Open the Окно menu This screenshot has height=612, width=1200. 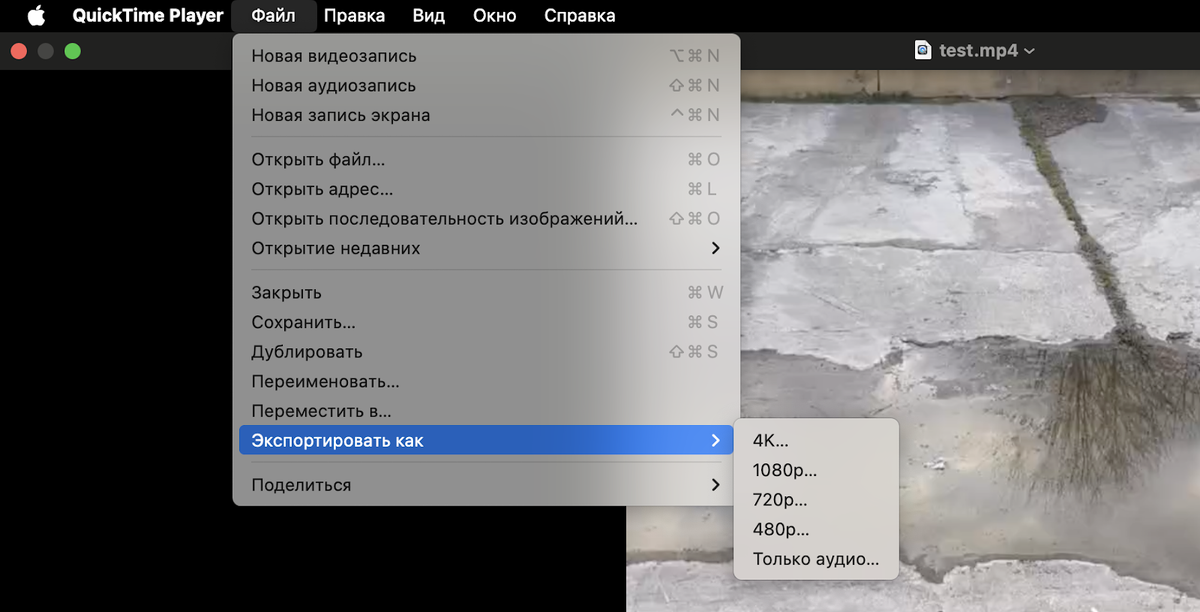point(494,16)
